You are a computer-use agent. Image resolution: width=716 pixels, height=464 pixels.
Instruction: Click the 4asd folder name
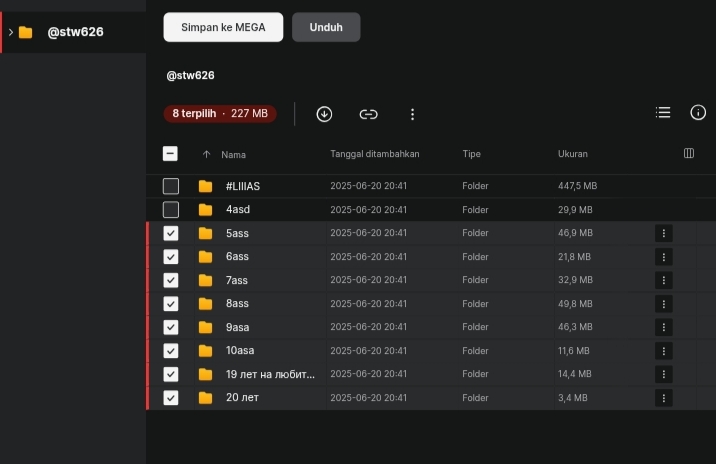pyautogui.click(x=238, y=210)
